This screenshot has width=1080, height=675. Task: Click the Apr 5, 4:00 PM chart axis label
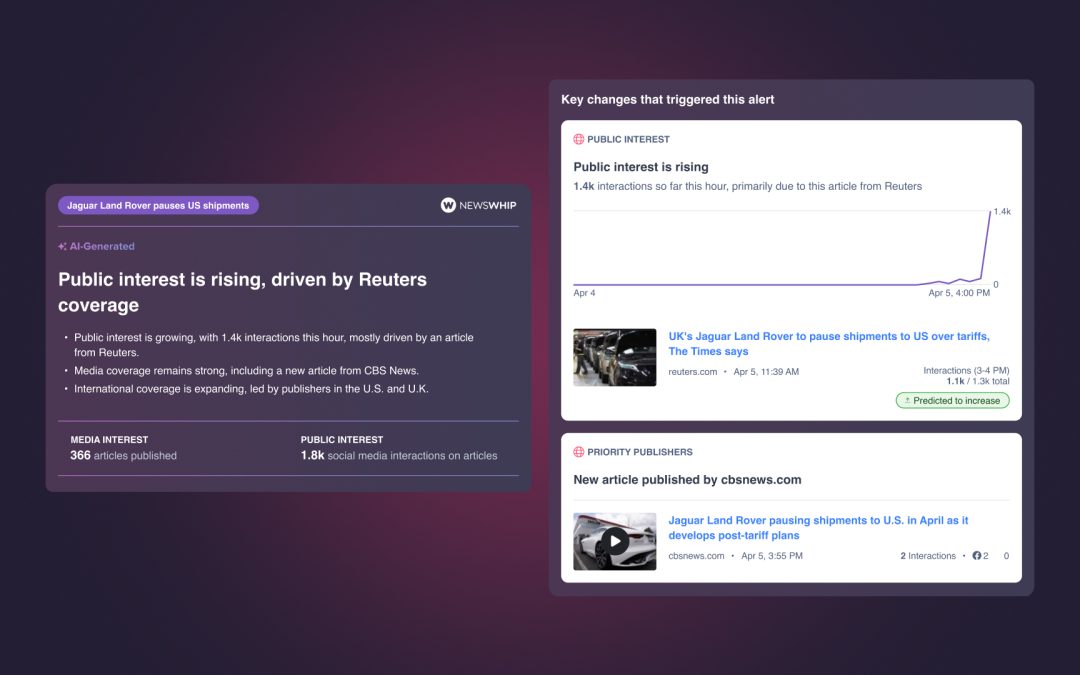[x=958, y=293]
